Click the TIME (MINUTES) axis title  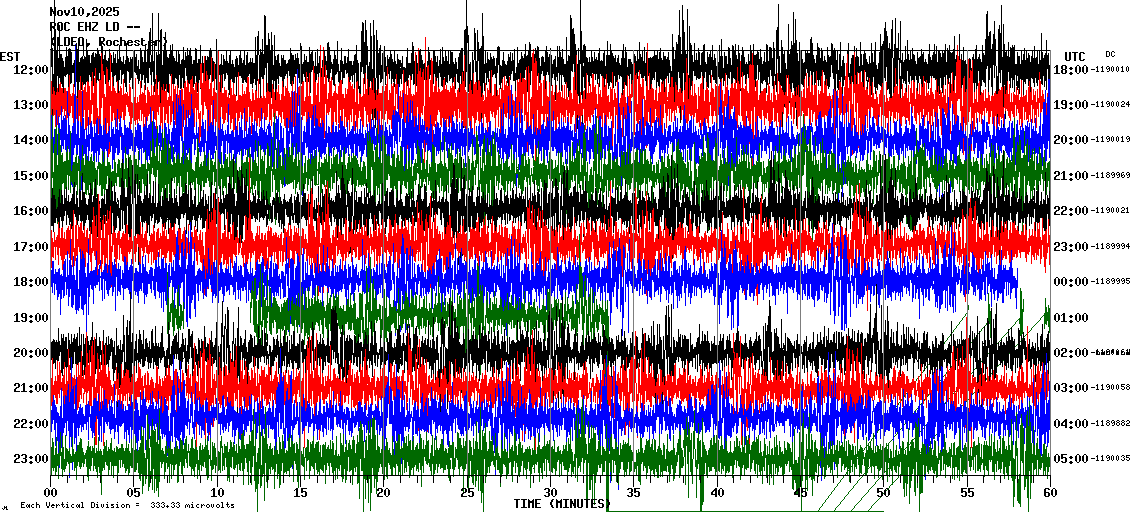pos(560,504)
